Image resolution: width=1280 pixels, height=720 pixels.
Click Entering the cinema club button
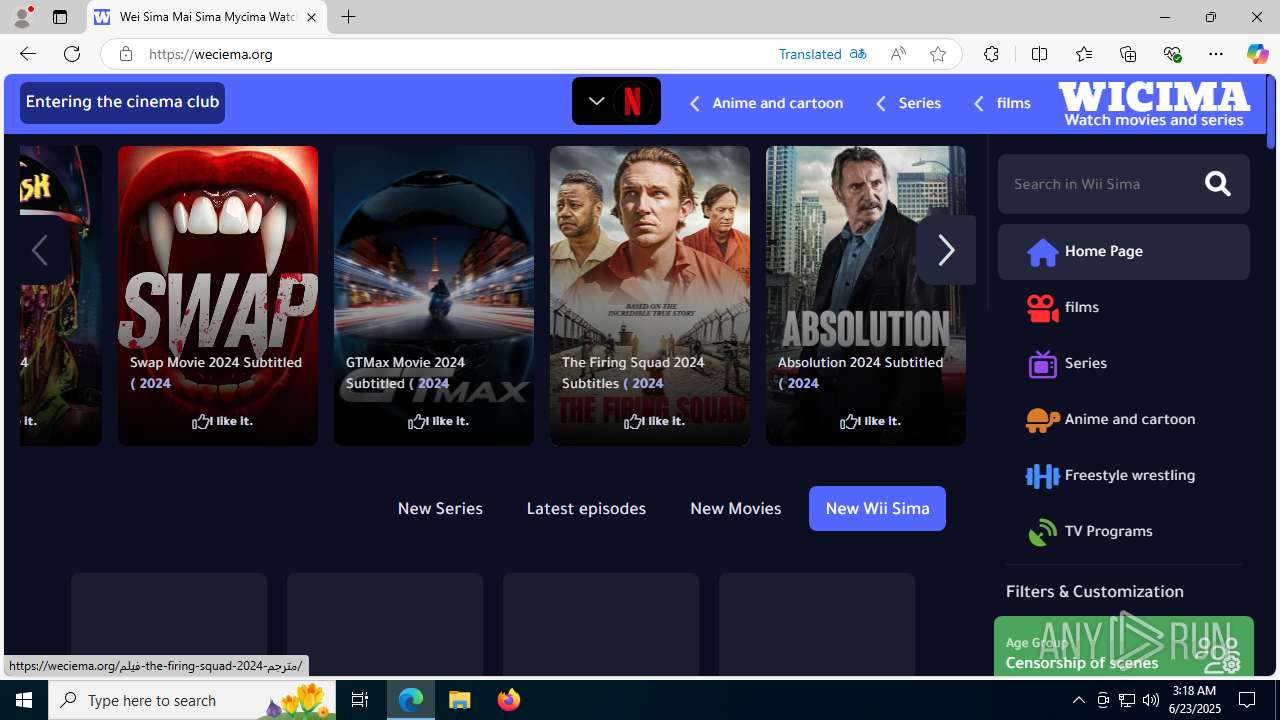pyautogui.click(x=122, y=102)
